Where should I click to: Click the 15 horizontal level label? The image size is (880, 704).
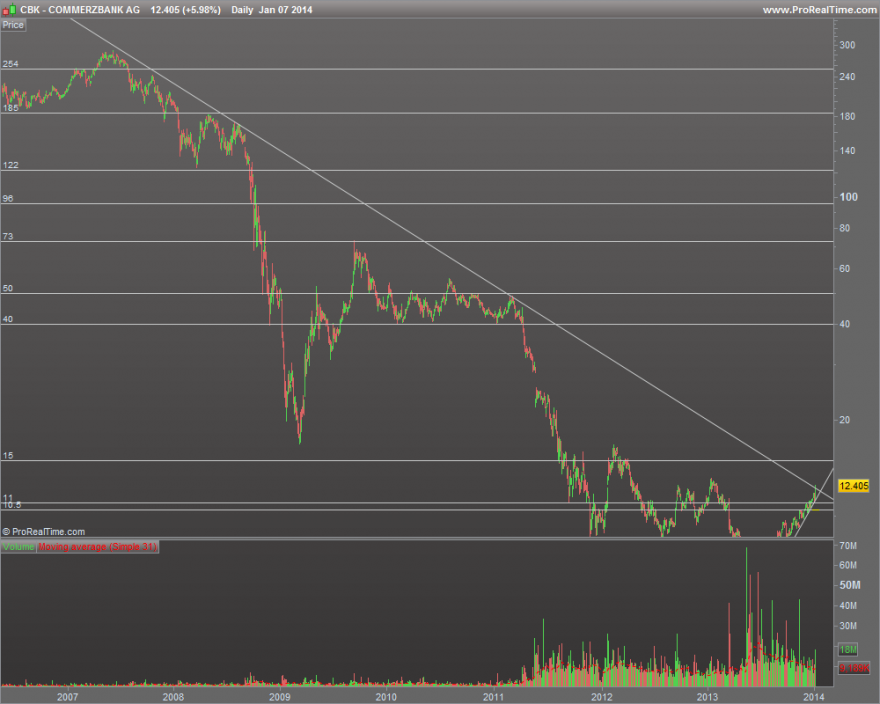coord(8,455)
